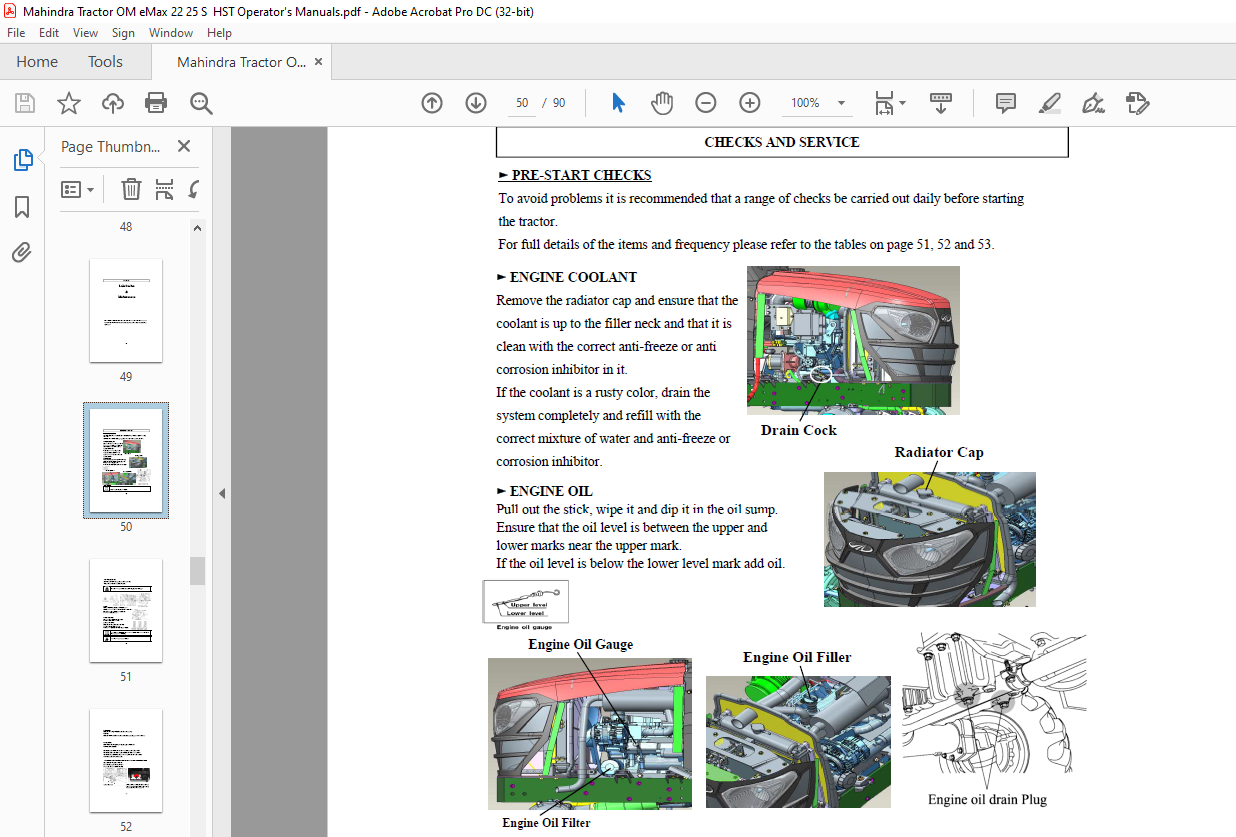Switch to the Tools tab
The width and height of the screenshot is (1236, 837).
pos(105,62)
